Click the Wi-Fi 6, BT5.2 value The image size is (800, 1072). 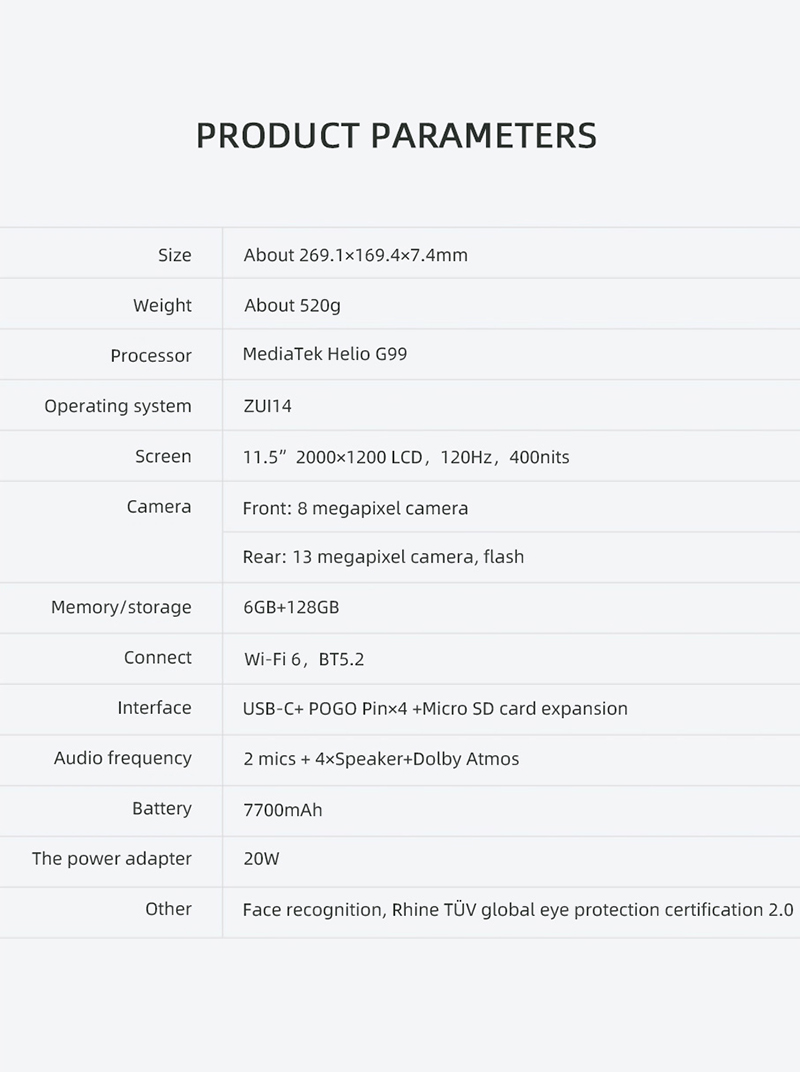(304, 659)
